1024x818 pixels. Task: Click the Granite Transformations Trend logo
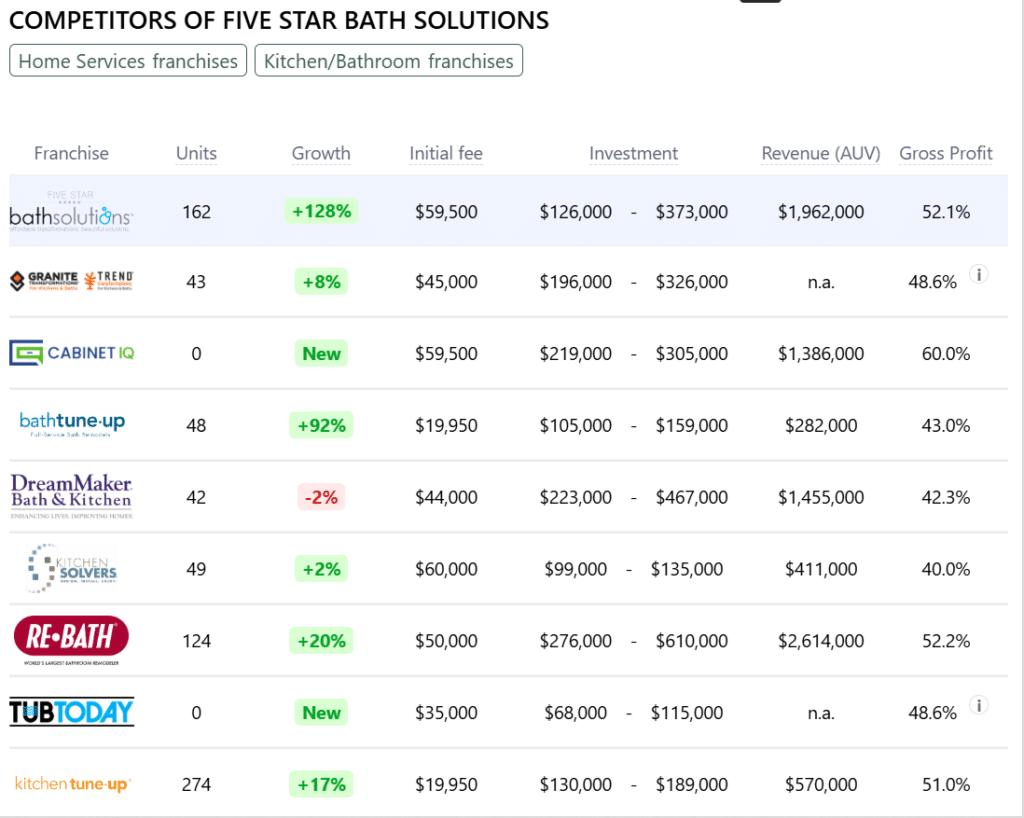click(x=71, y=281)
